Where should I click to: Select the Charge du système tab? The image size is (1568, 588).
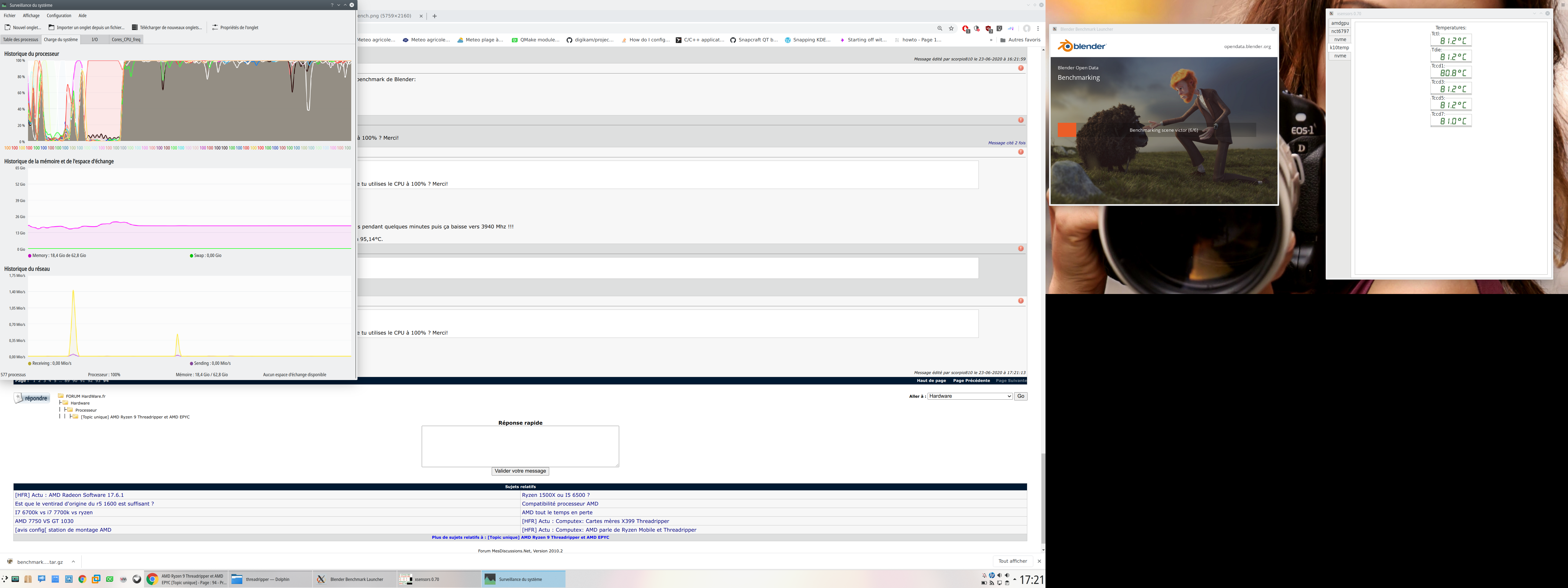pos(61,39)
